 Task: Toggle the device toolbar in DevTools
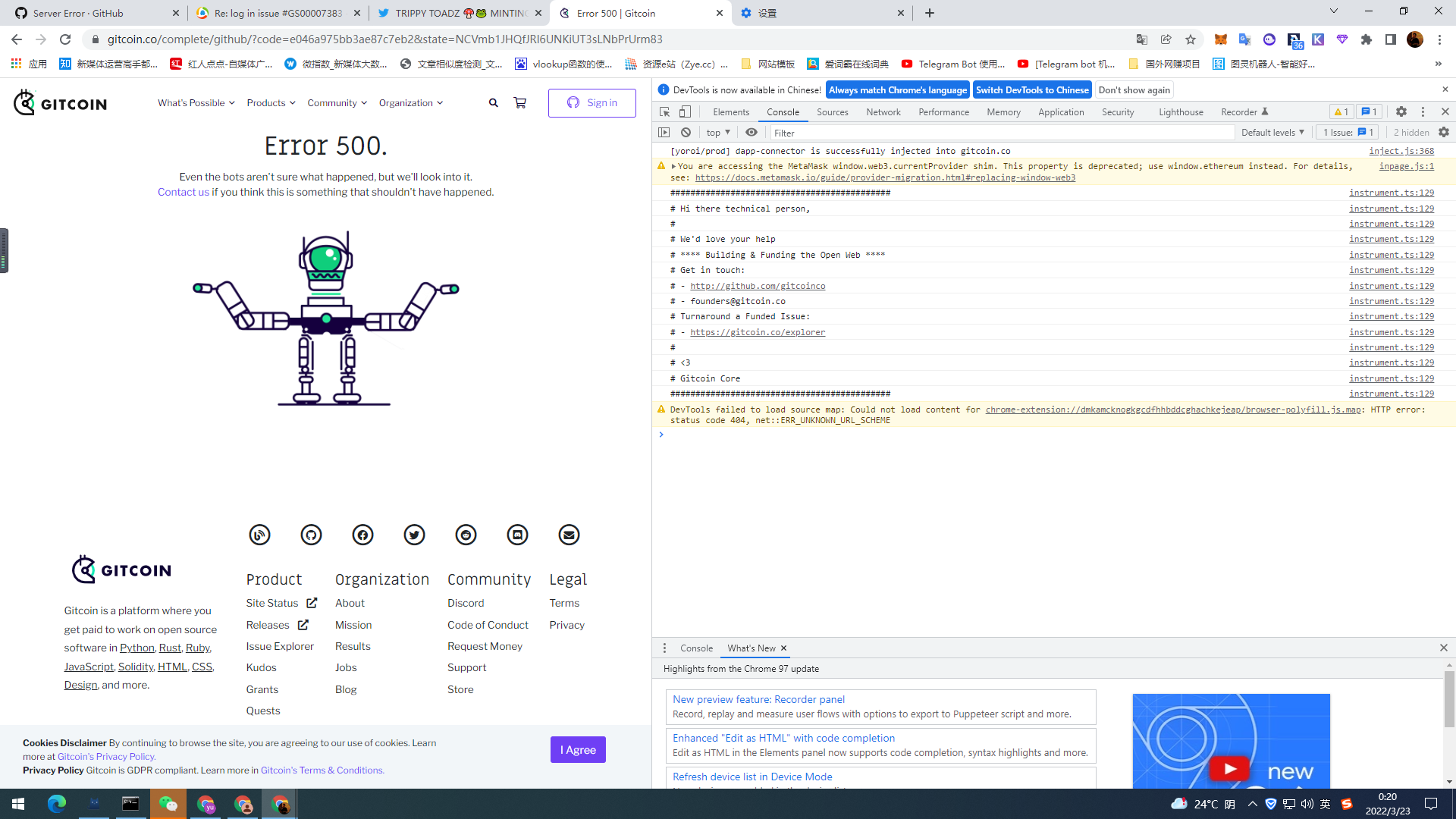685,112
